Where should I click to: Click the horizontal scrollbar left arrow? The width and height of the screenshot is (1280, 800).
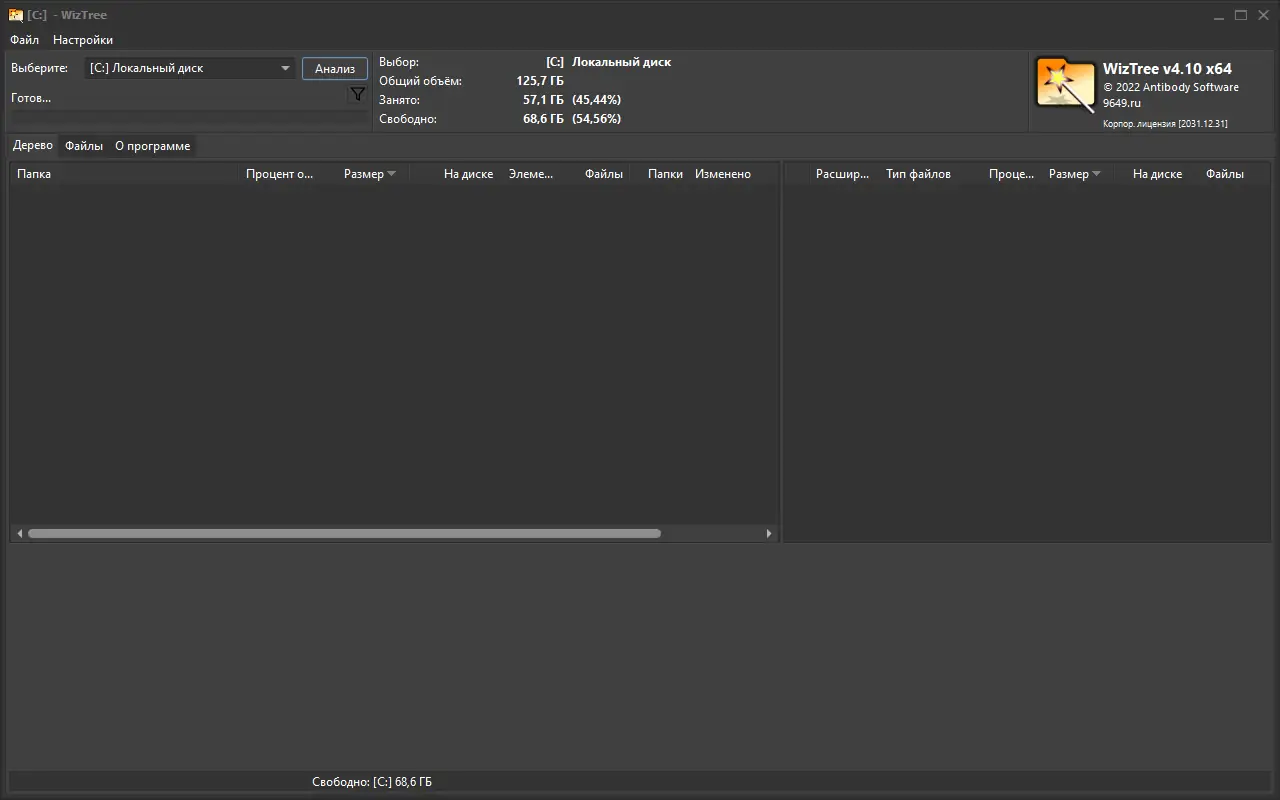pyautogui.click(x=19, y=534)
